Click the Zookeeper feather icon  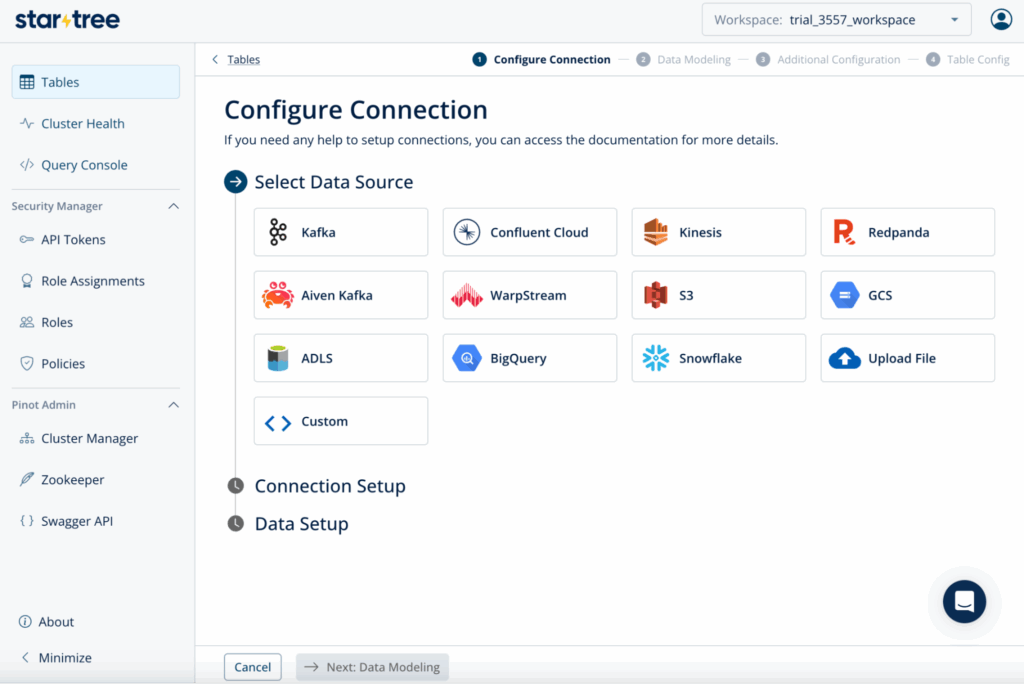[27, 480]
